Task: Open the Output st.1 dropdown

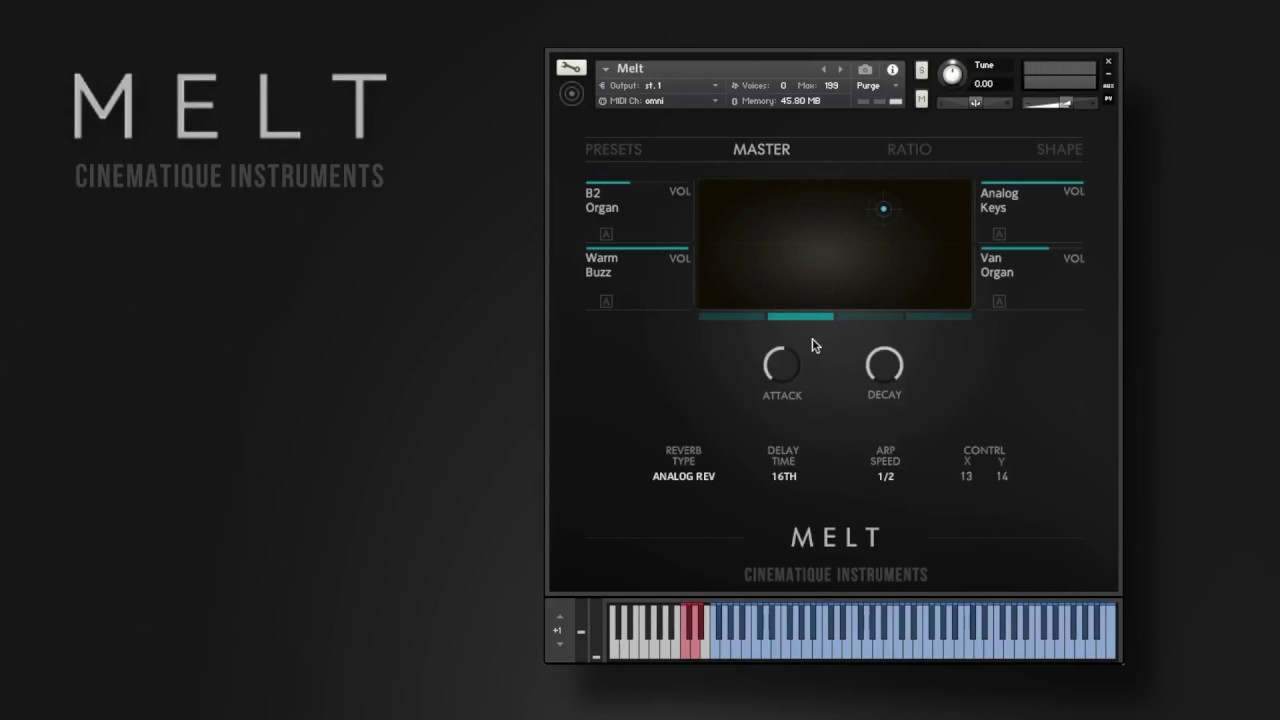Action: [x=659, y=86]
